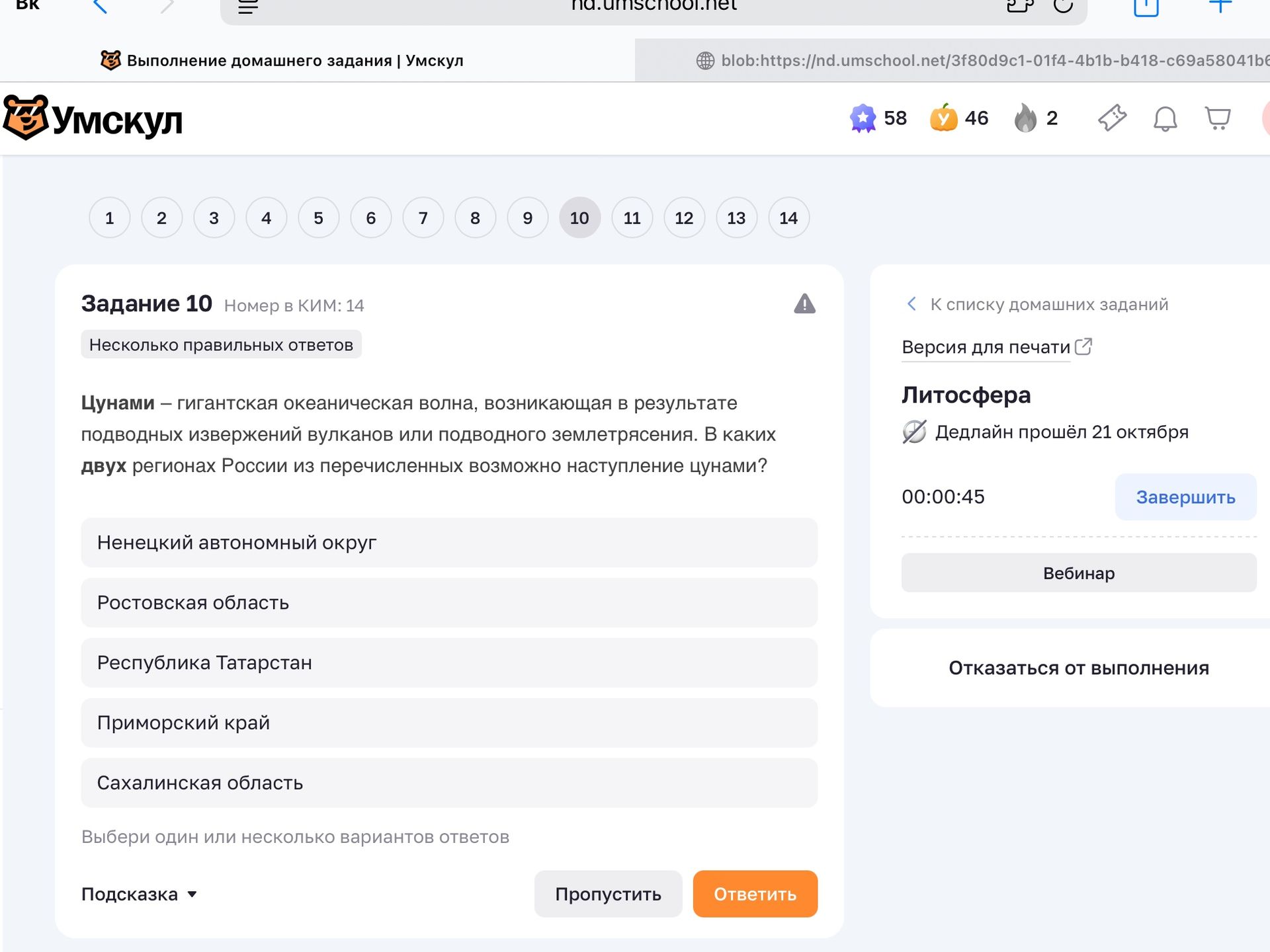The width and height of the screenshot is (1270, 952).
Task: Open Версия для печати link
Action: pos(986,347)
